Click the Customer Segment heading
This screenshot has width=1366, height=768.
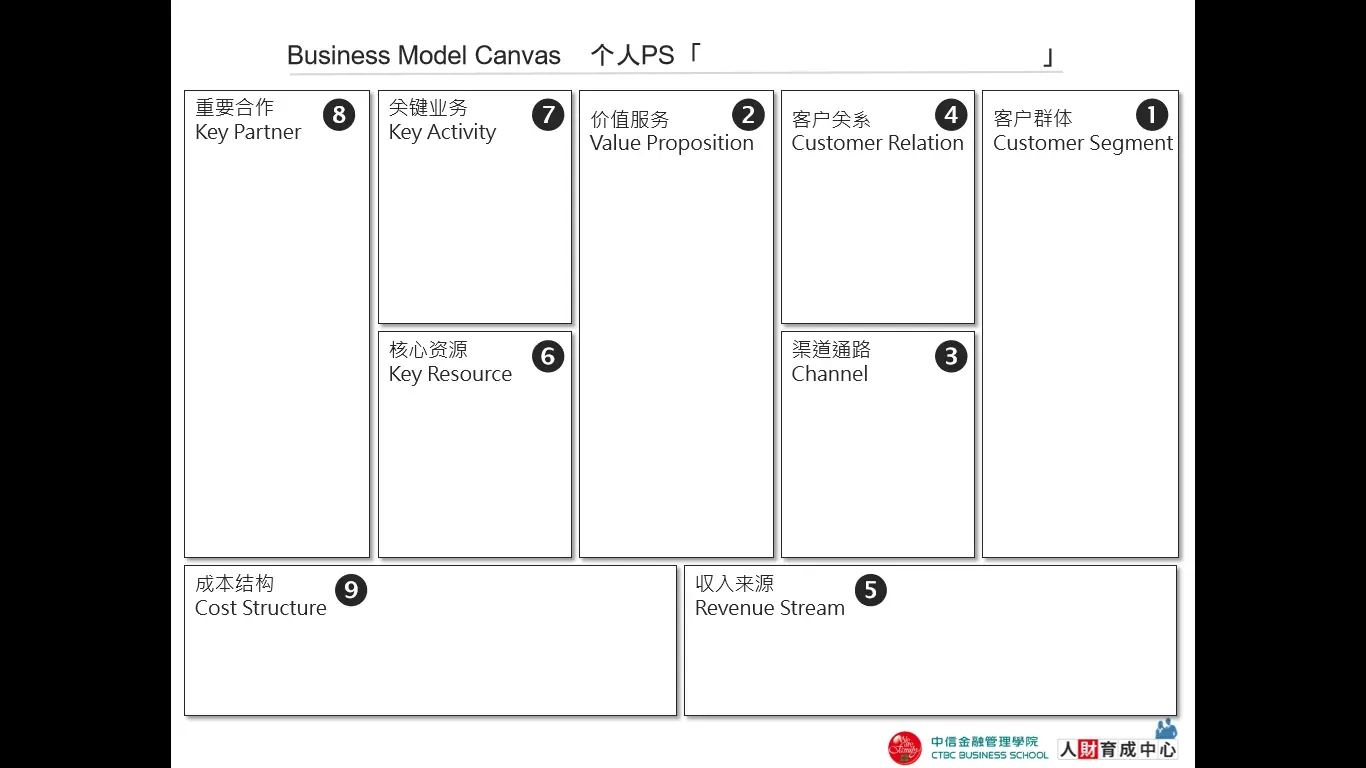point(1083,131)
